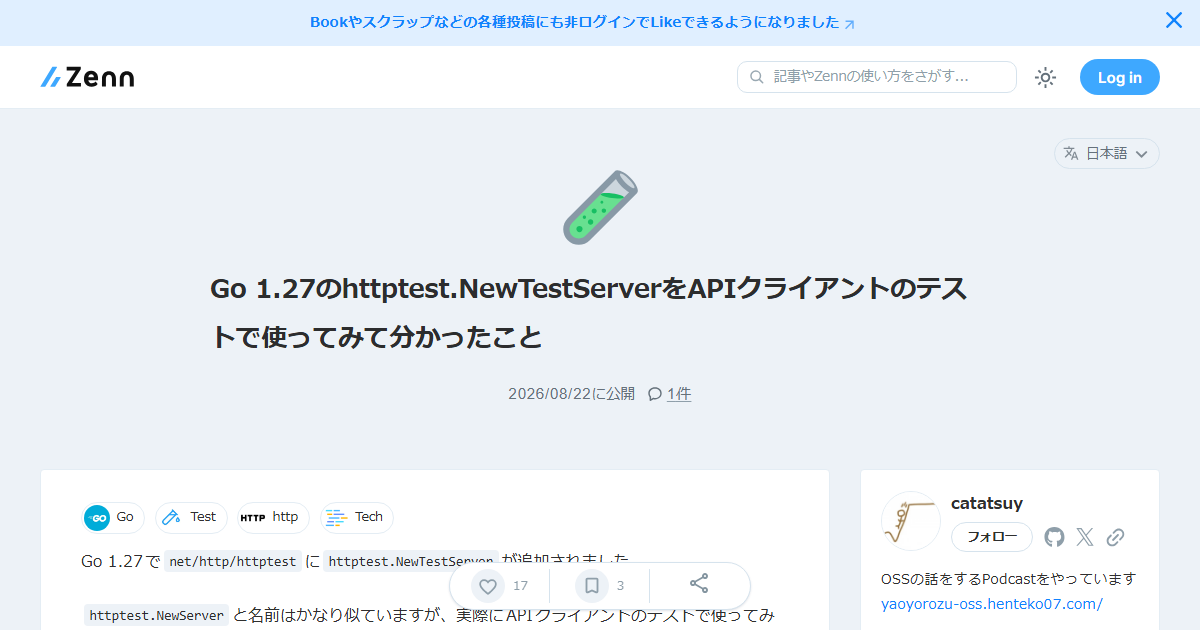
Task: Click the comment bubble icon beside 1件
Action: [655, 394]
